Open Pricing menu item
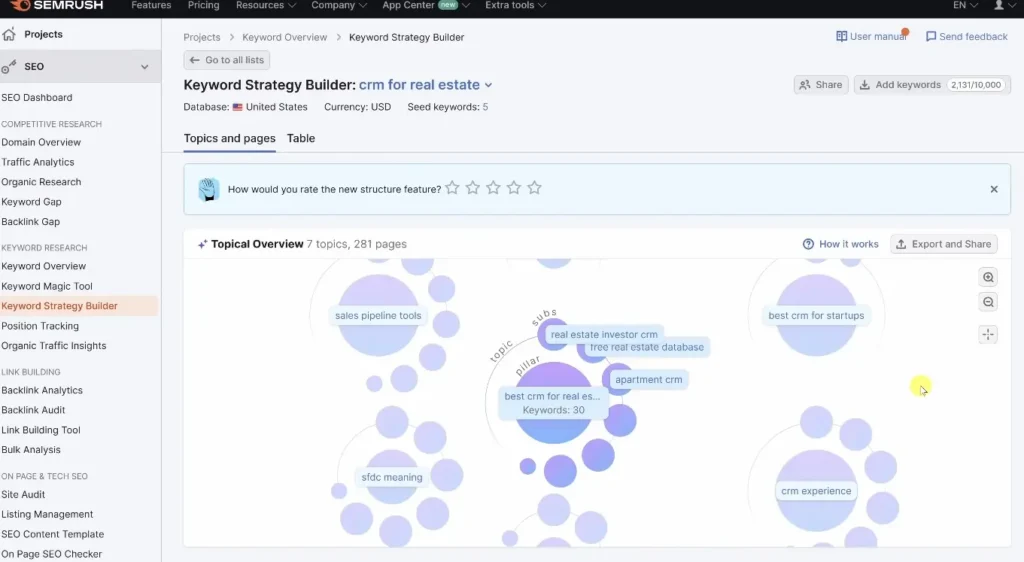This screenshot has width=1024, height=562. point(204,5)
